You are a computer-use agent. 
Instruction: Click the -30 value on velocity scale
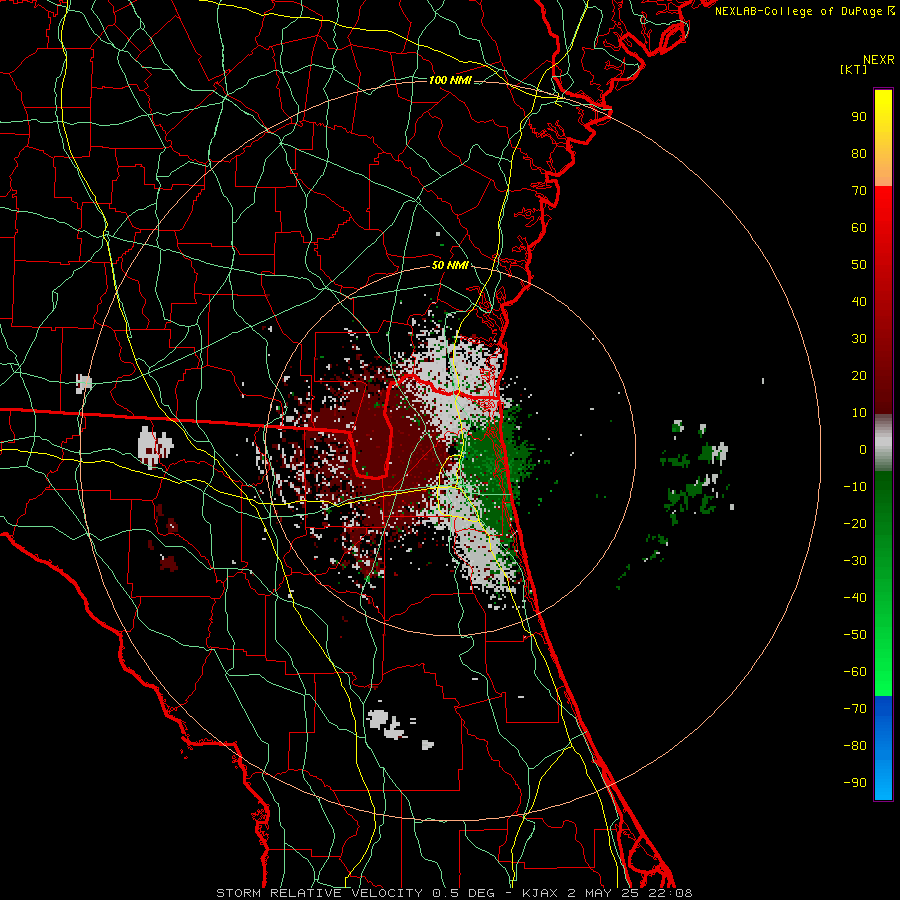[855, 561]
